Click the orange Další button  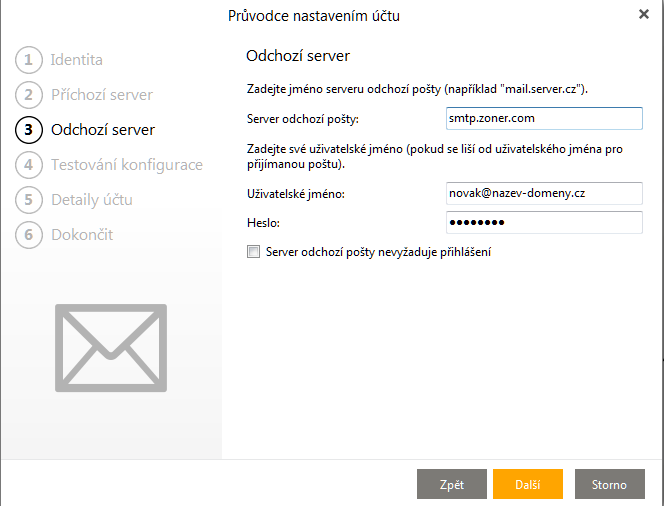coord(527,485)
